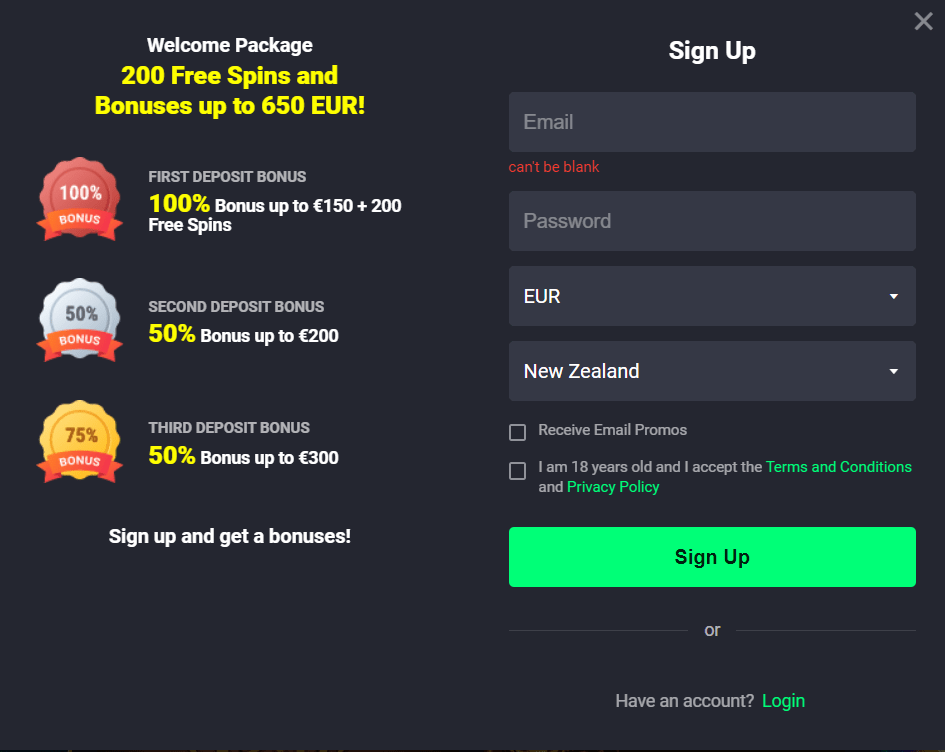Open the EUR currency dropdown

pos(712,296)
